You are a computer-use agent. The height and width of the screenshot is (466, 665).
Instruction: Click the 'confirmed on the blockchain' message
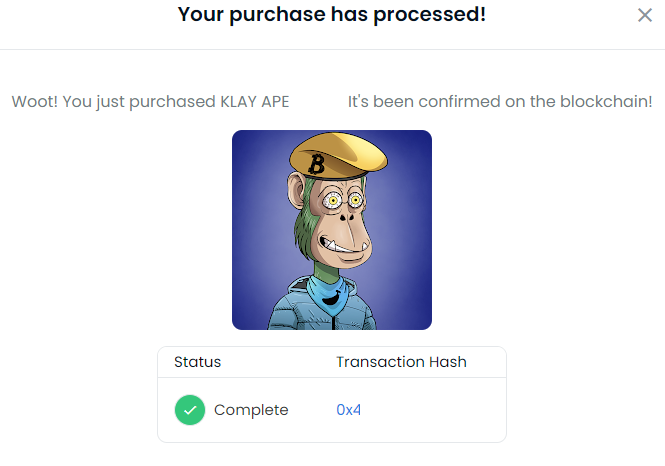coord(500,102)
